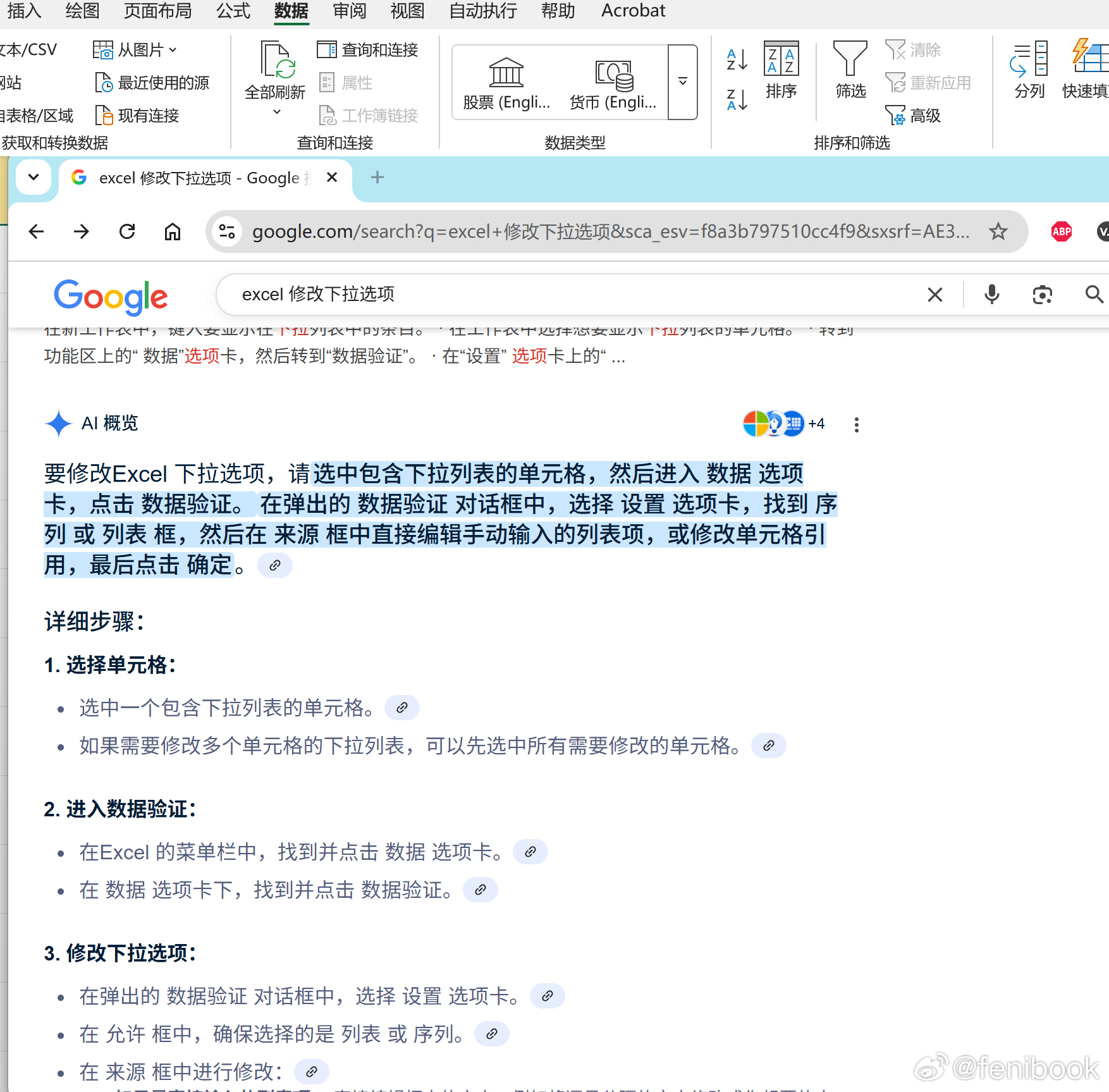Expand the 全部刷新 dropdown arrow
The height and width of the screenshot is (1092, 1109).
(x=276, y=113)
